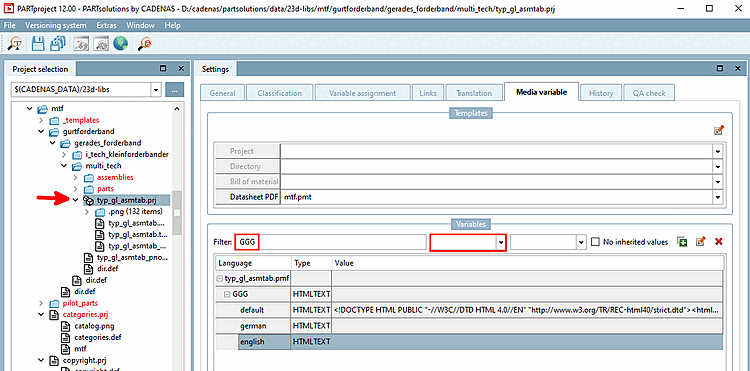Click the red X delete variable icon

[718, 242]
